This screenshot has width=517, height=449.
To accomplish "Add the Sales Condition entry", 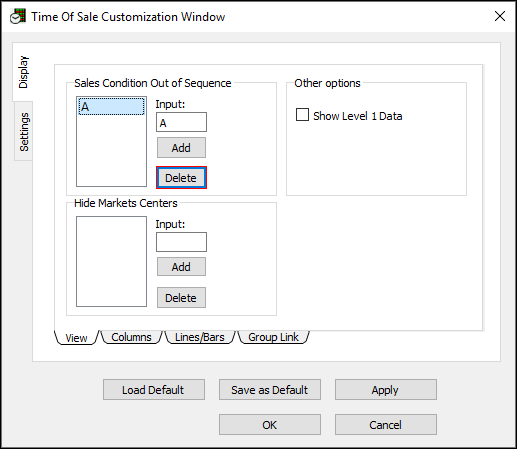I will (x=181, y=148).
